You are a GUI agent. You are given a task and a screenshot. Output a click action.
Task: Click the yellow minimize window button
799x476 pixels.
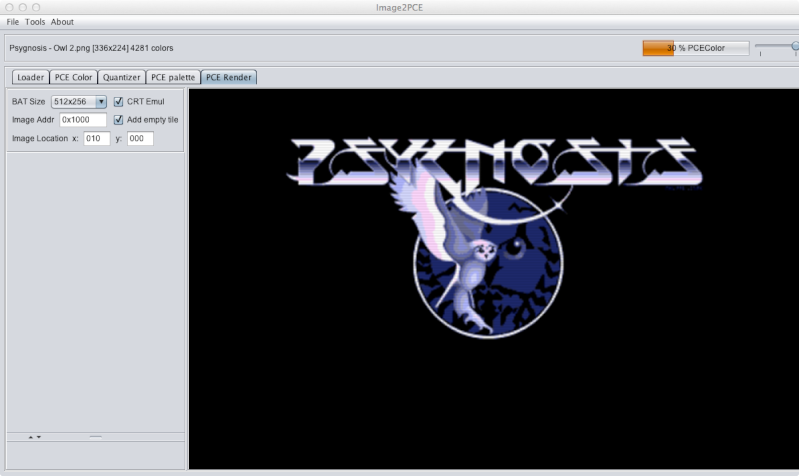pos(22,7)
